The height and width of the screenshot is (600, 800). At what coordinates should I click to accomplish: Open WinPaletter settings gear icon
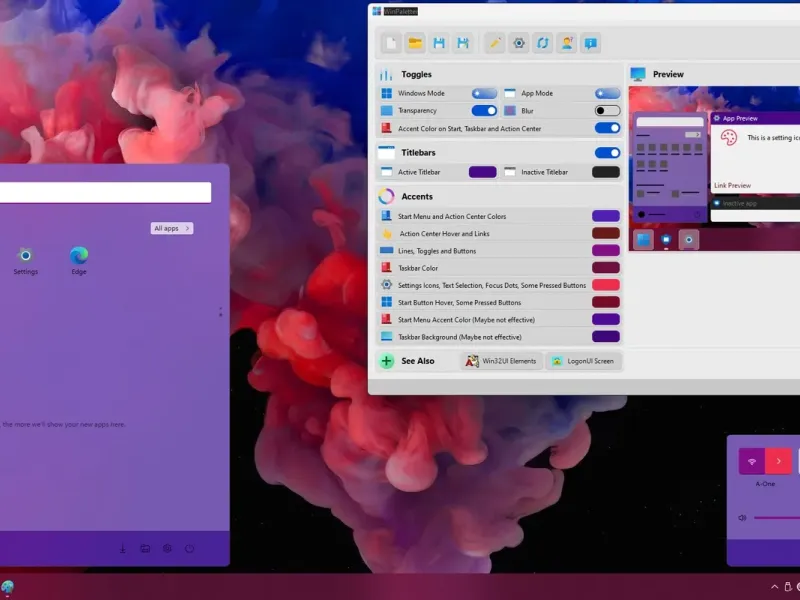pyautogui.click(x=519, y=43)
